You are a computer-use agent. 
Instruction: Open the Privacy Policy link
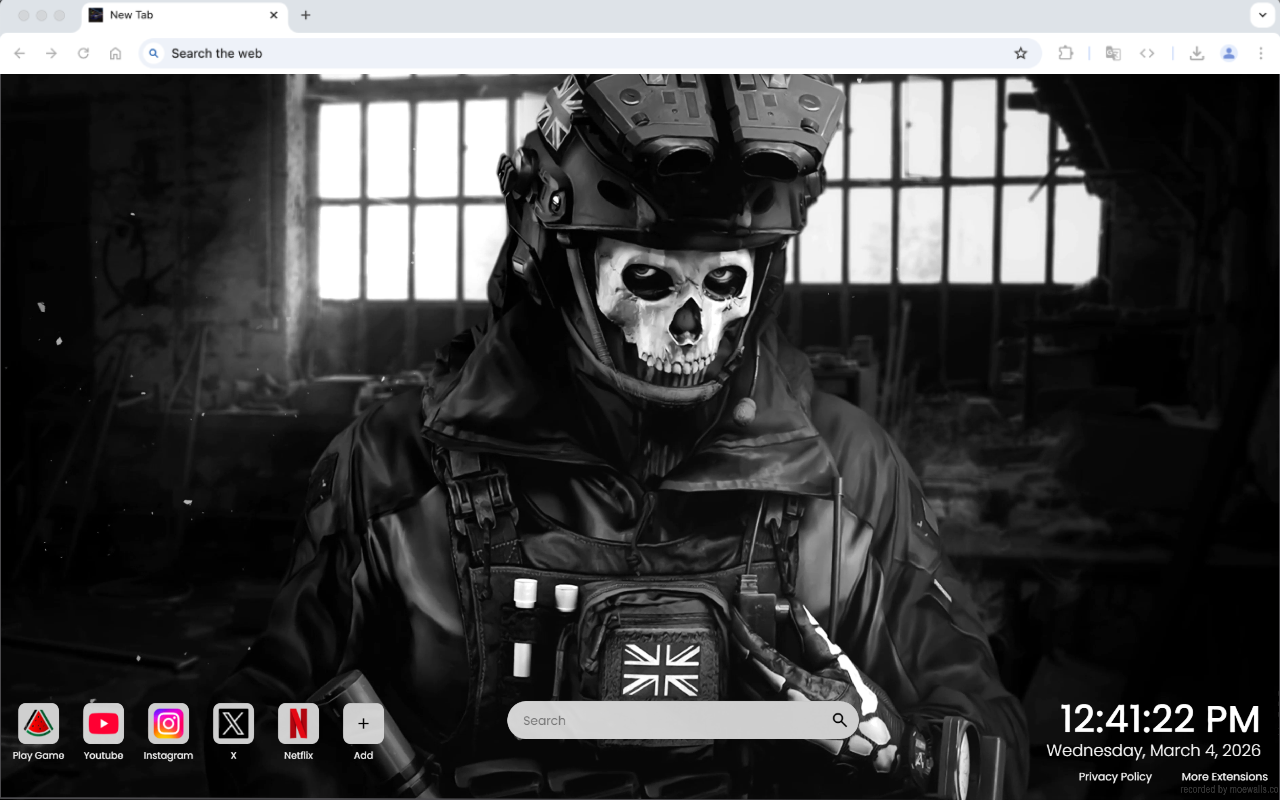1115,777
